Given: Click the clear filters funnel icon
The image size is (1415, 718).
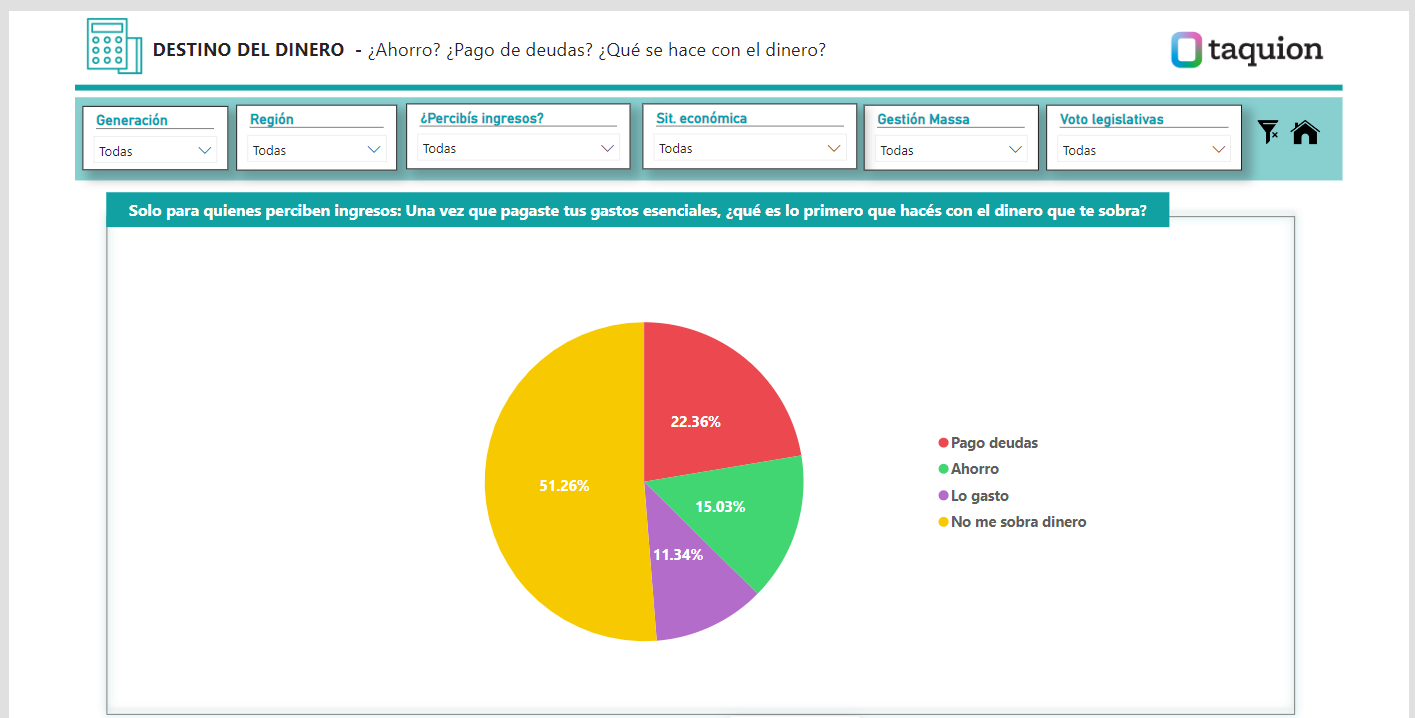Looking at the screenshot, I should pos(1268,132).
